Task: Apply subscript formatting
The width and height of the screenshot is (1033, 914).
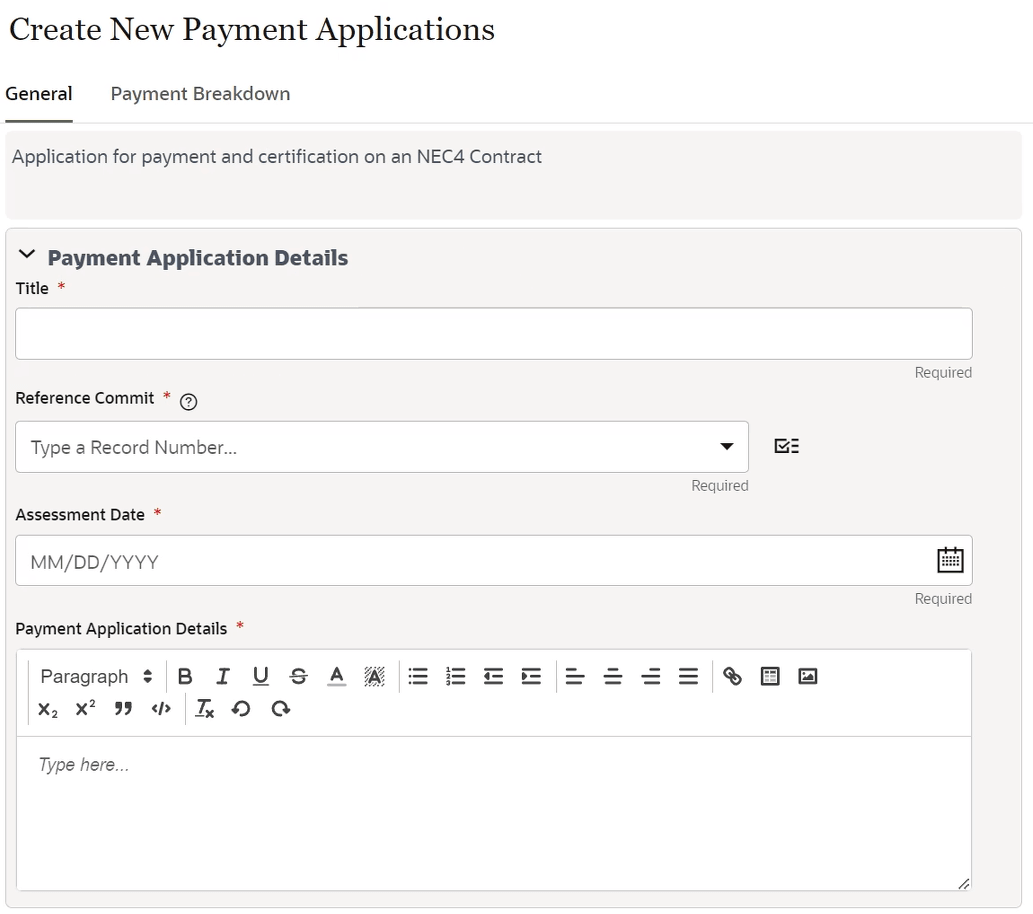Action: coord(49,709)
